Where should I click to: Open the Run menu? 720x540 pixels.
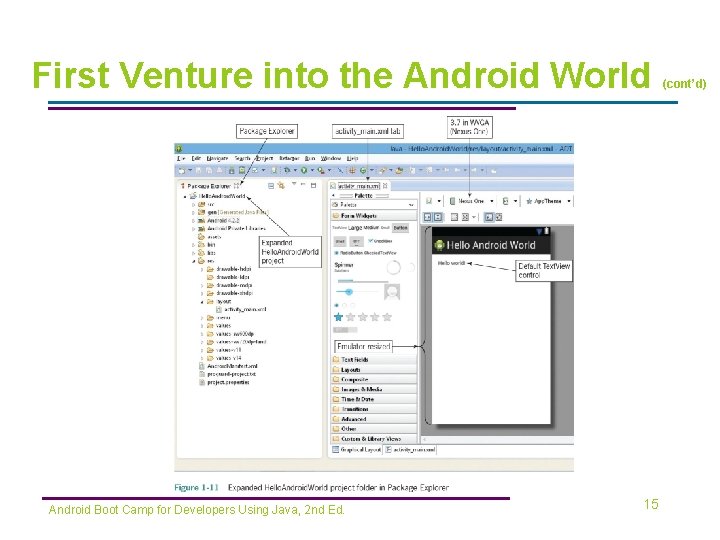tap(310, 158)
